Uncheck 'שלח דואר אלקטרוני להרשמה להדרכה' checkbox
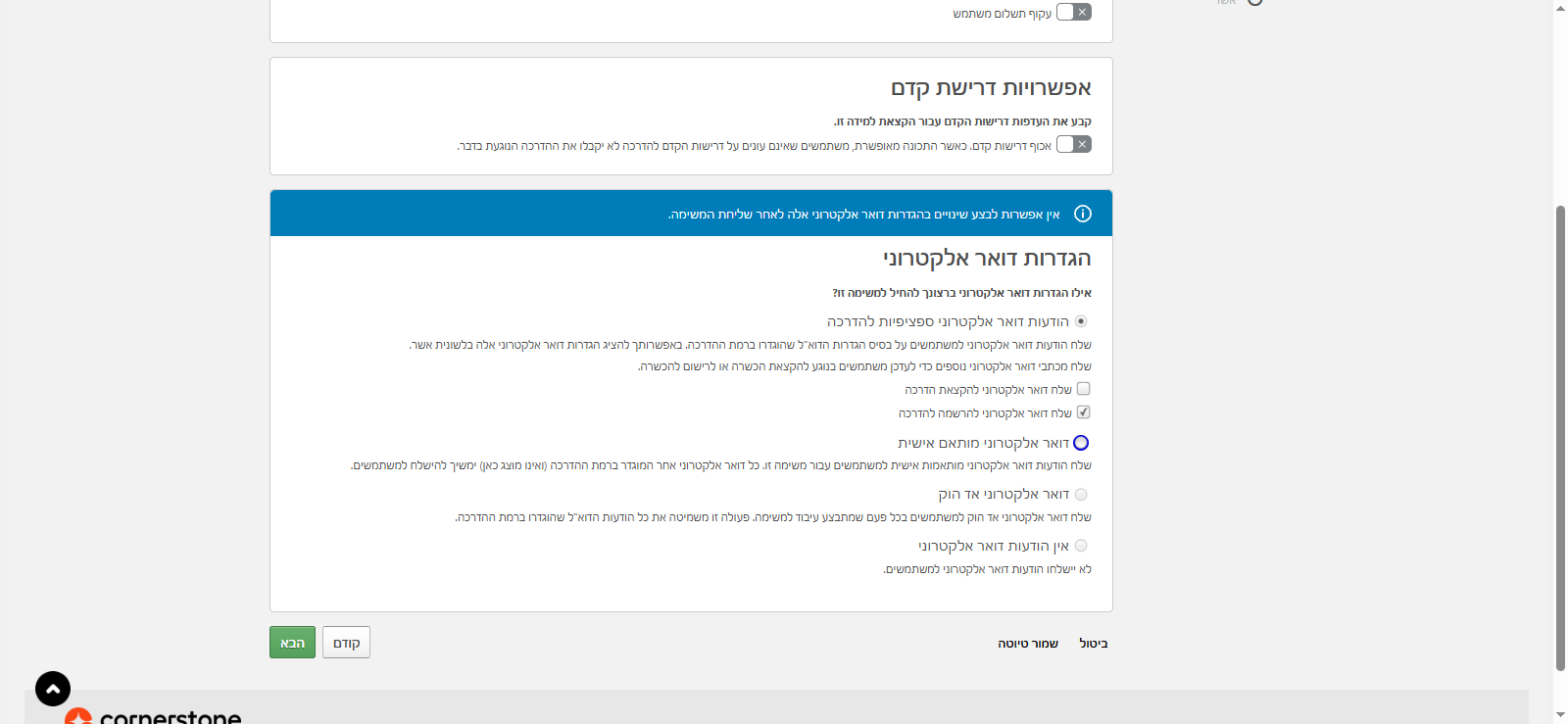This screenshot has width=1568, height=724. pos(1083,412)
